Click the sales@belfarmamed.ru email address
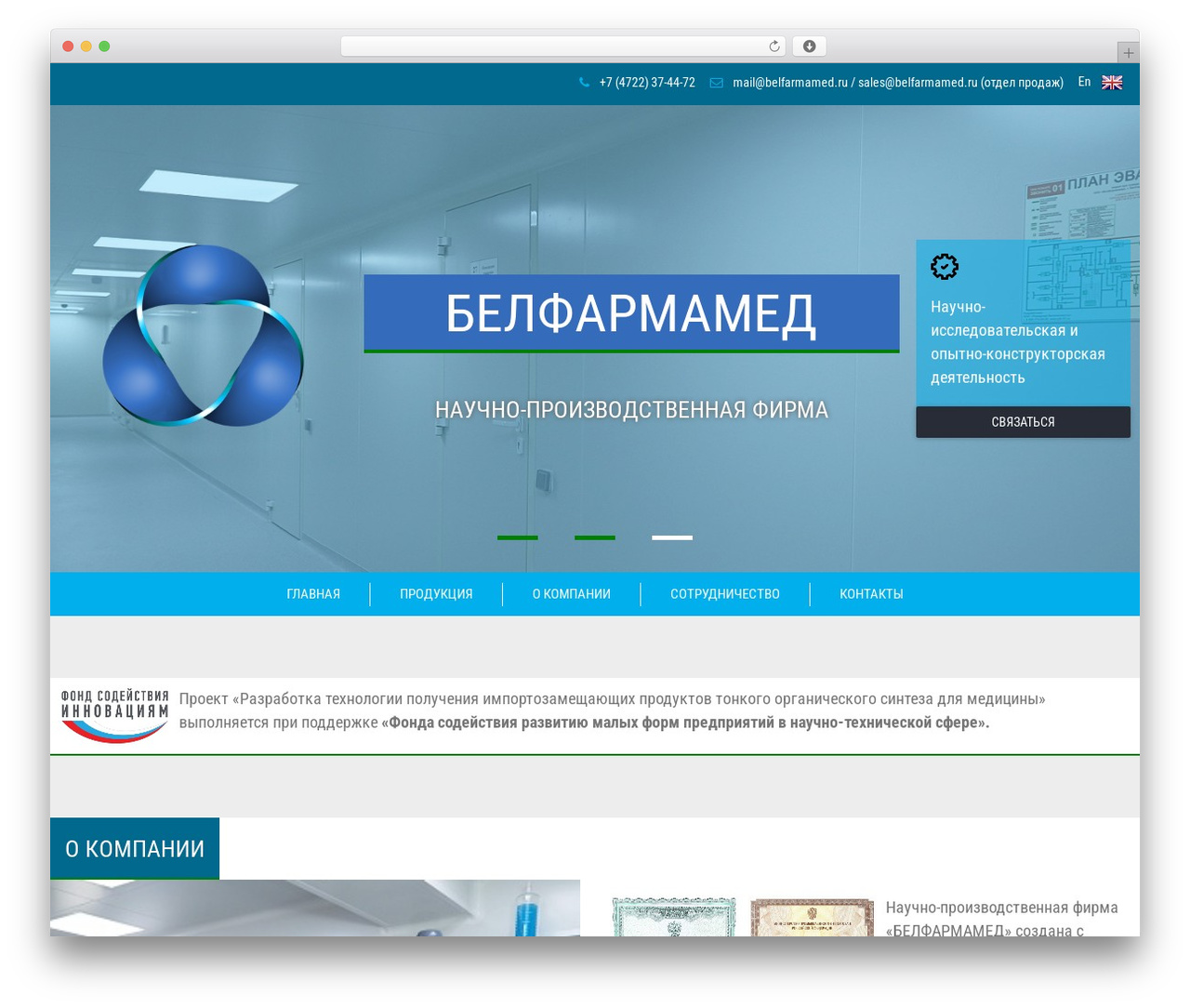 pos(918,83)
